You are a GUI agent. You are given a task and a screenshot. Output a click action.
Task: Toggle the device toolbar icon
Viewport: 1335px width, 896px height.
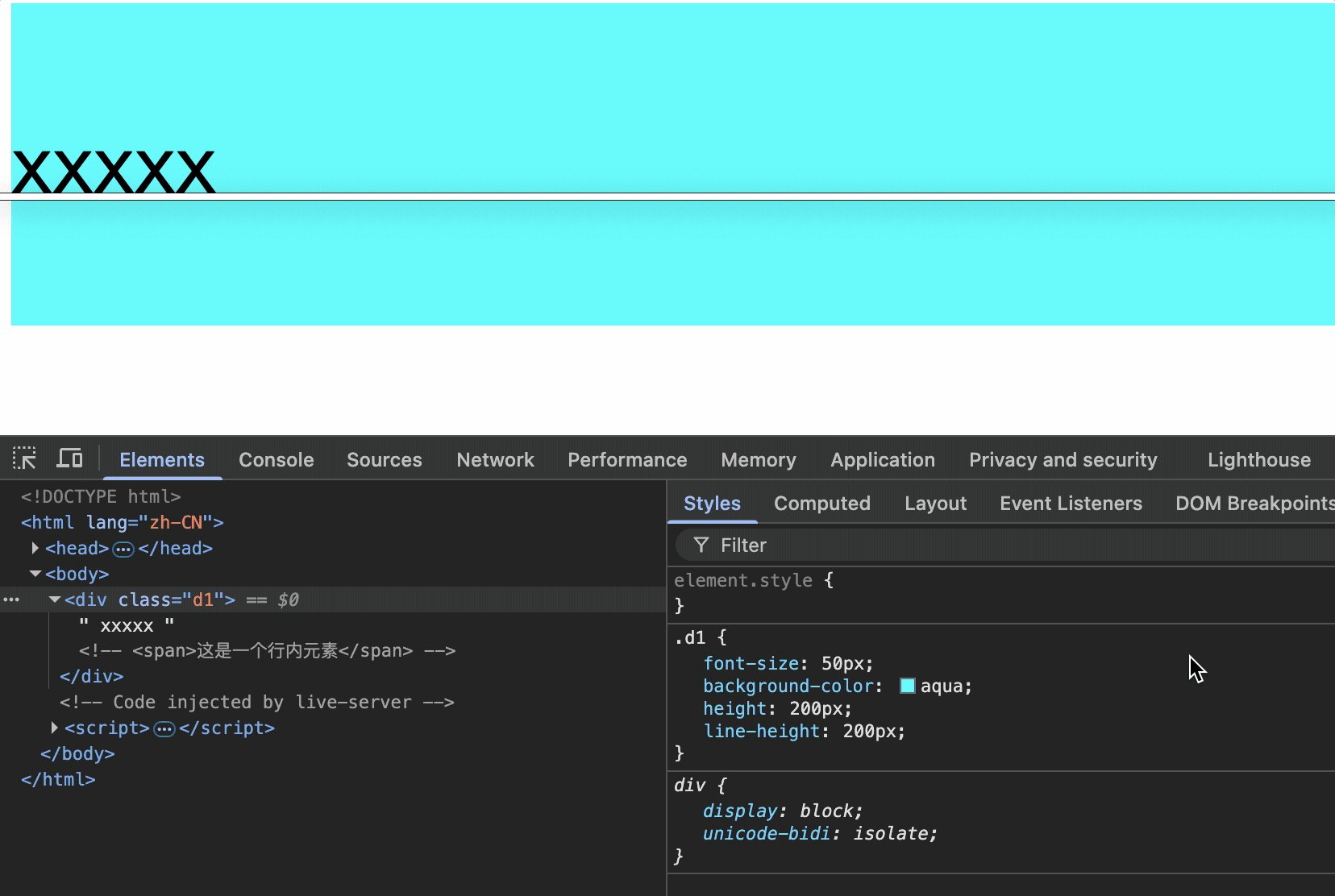click(x=69, y=458)
